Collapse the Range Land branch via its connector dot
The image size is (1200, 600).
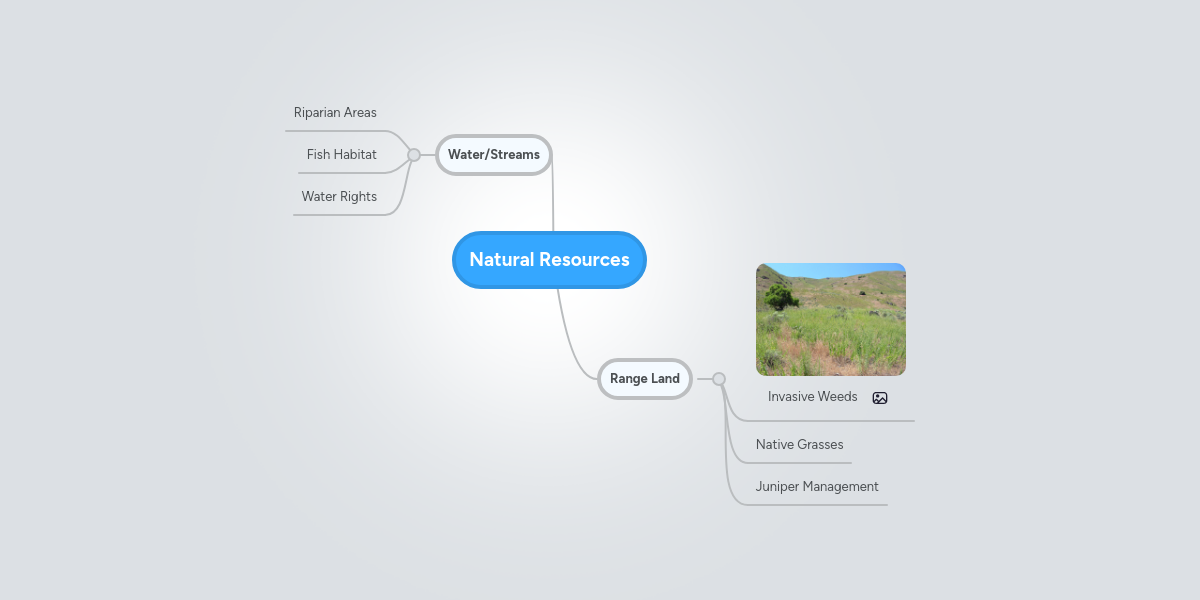717,378
